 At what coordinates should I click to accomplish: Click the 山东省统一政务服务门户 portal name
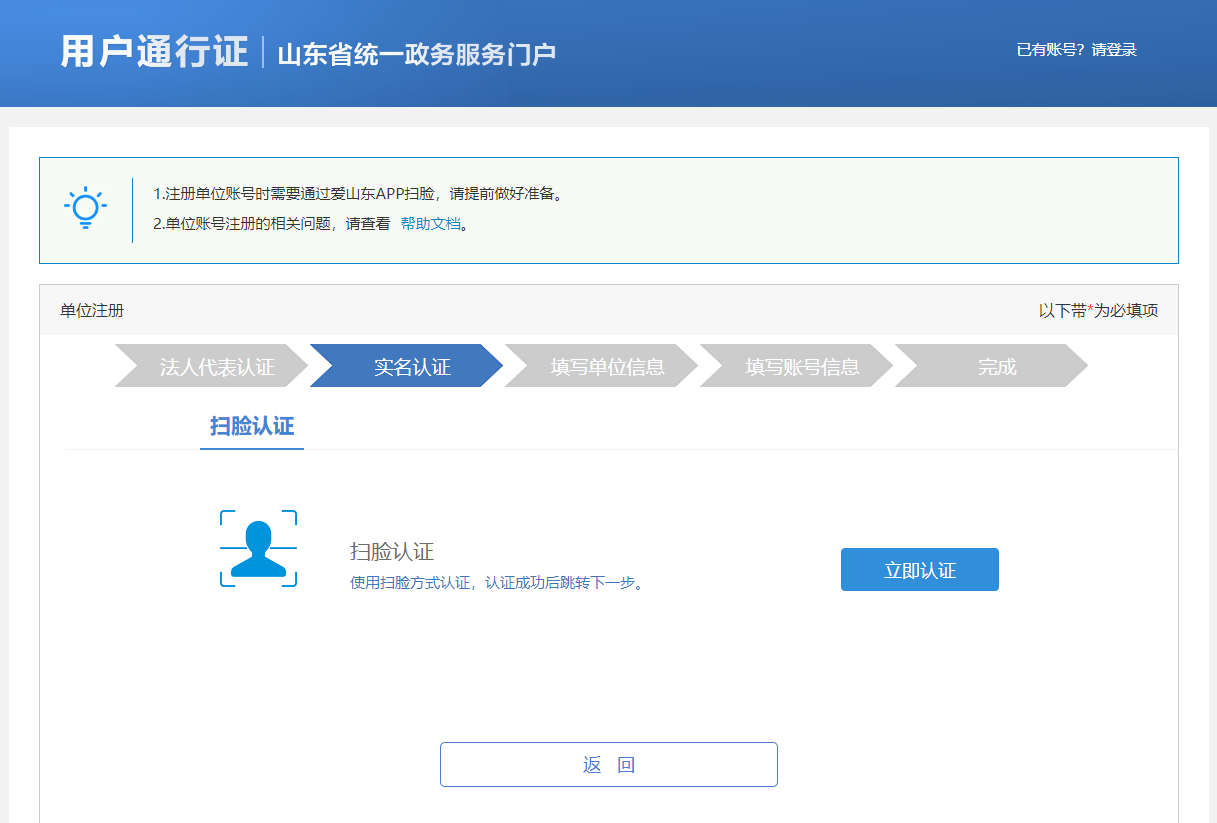(416, 54)
